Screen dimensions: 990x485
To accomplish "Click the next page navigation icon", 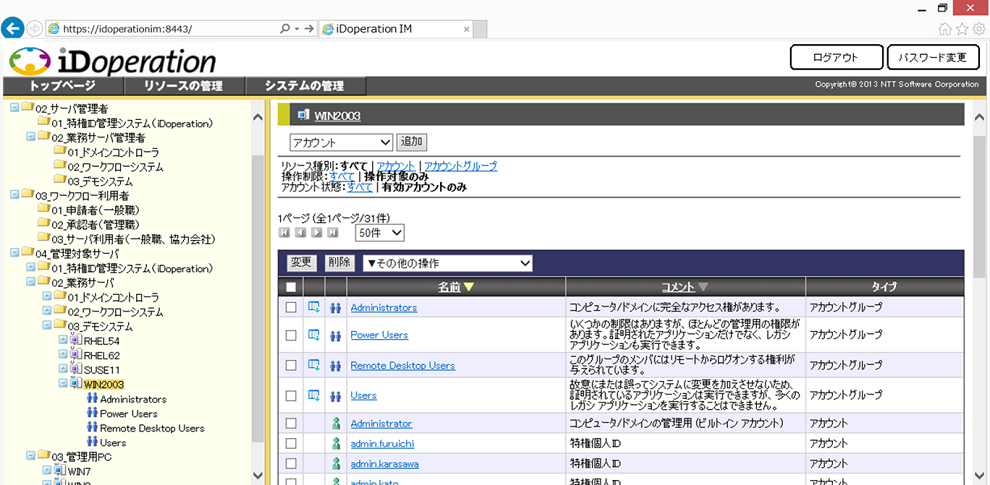I will tap(317, 232).
